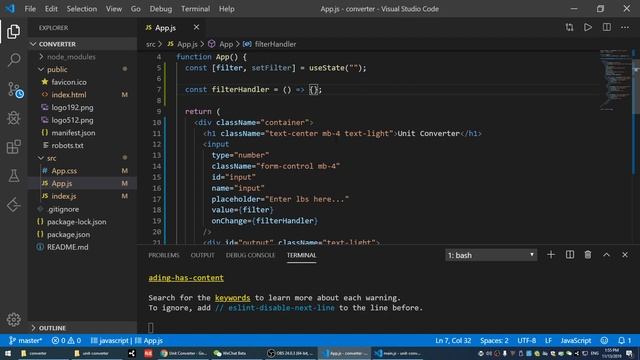Change Spaces: 2 indentation setting

[x=494, y=340]
